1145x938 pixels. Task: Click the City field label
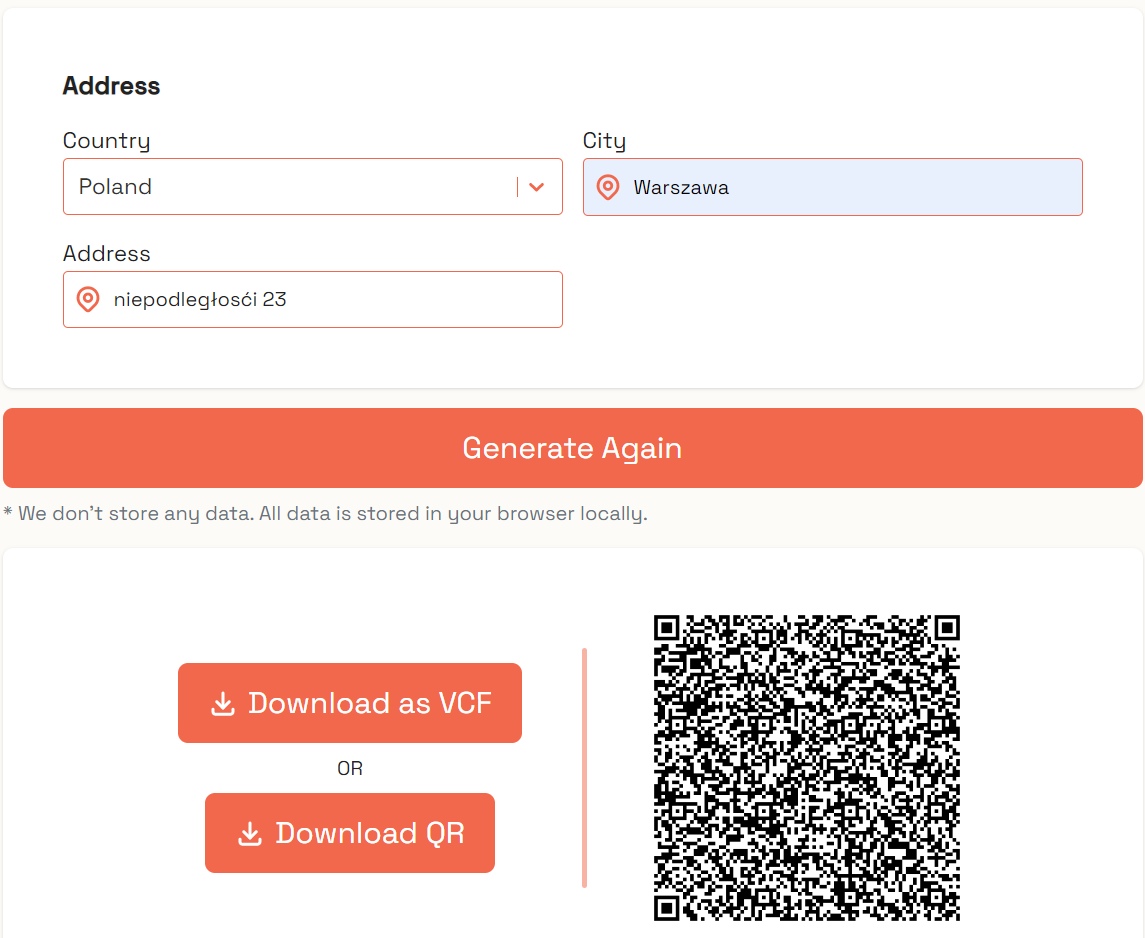click(x=604, y=140)
